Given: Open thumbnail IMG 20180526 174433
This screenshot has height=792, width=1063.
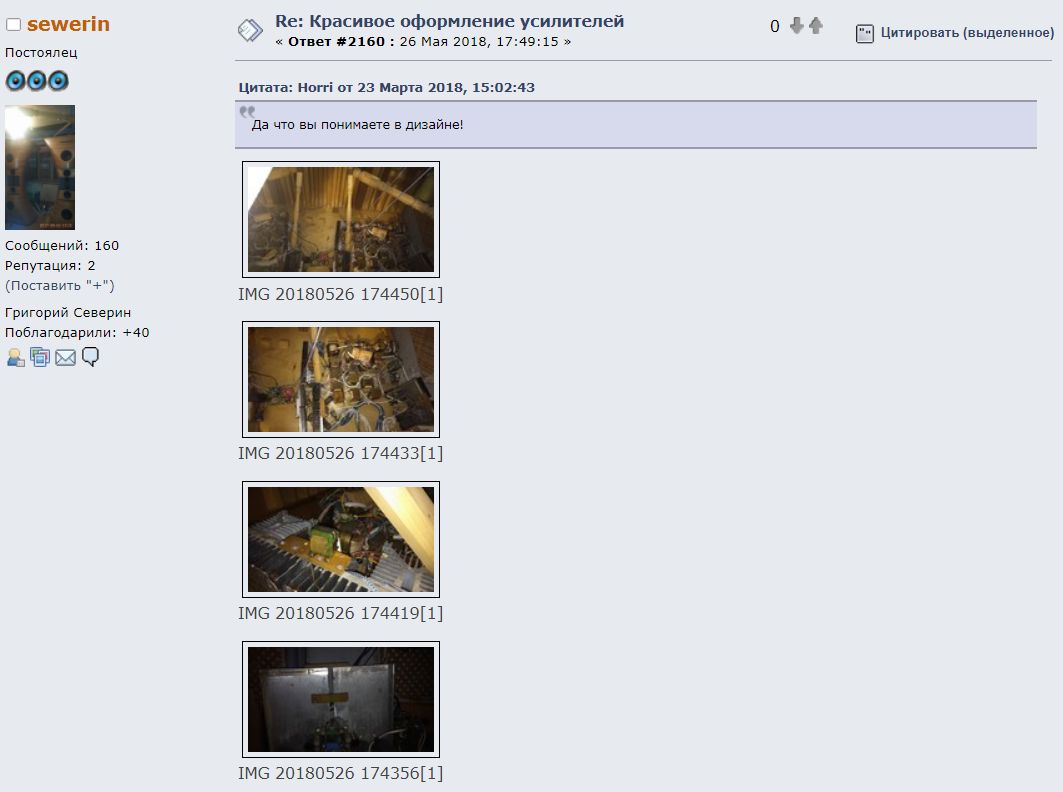Looking at the screenshot, I should point(341,380).
